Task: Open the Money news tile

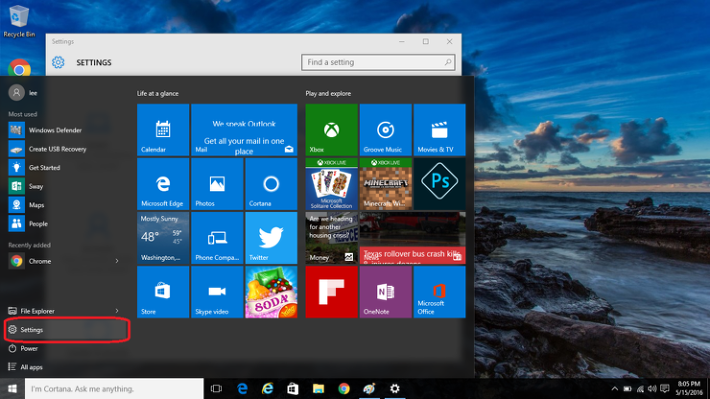Action: [x=331, y=238]
